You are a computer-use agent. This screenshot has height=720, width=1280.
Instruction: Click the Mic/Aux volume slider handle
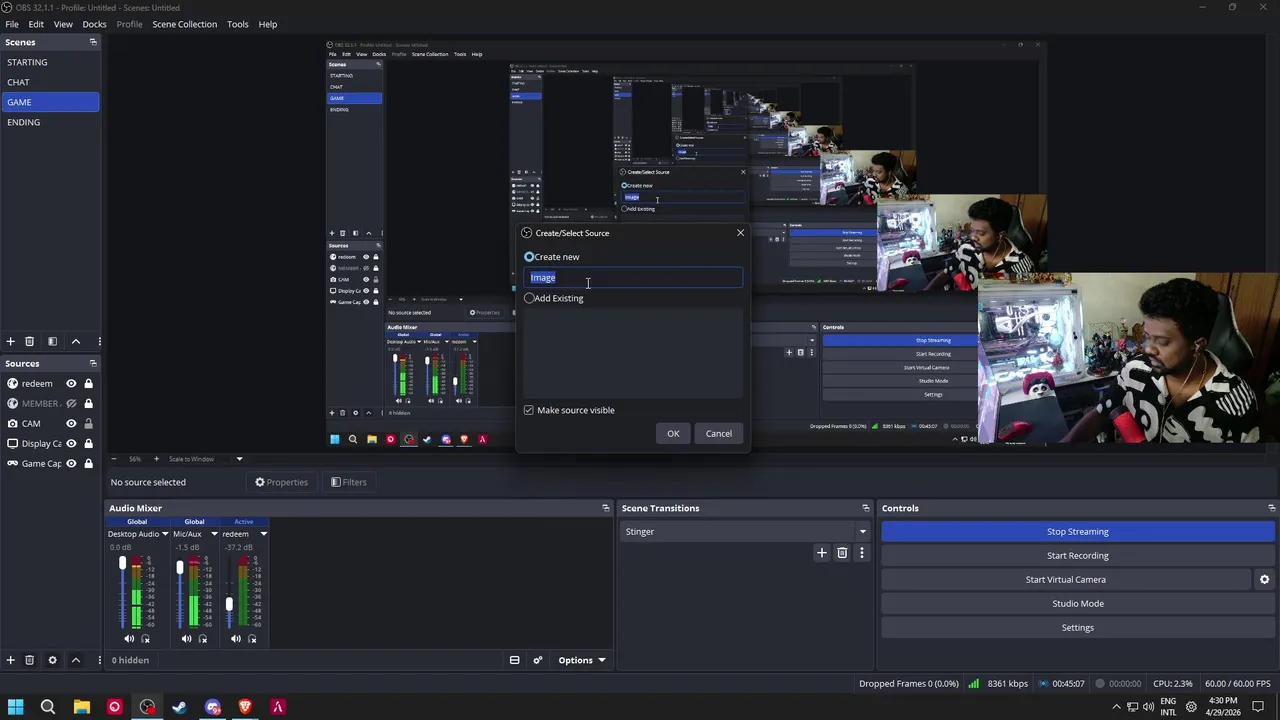pyautogui.click(x=179, y=567)
